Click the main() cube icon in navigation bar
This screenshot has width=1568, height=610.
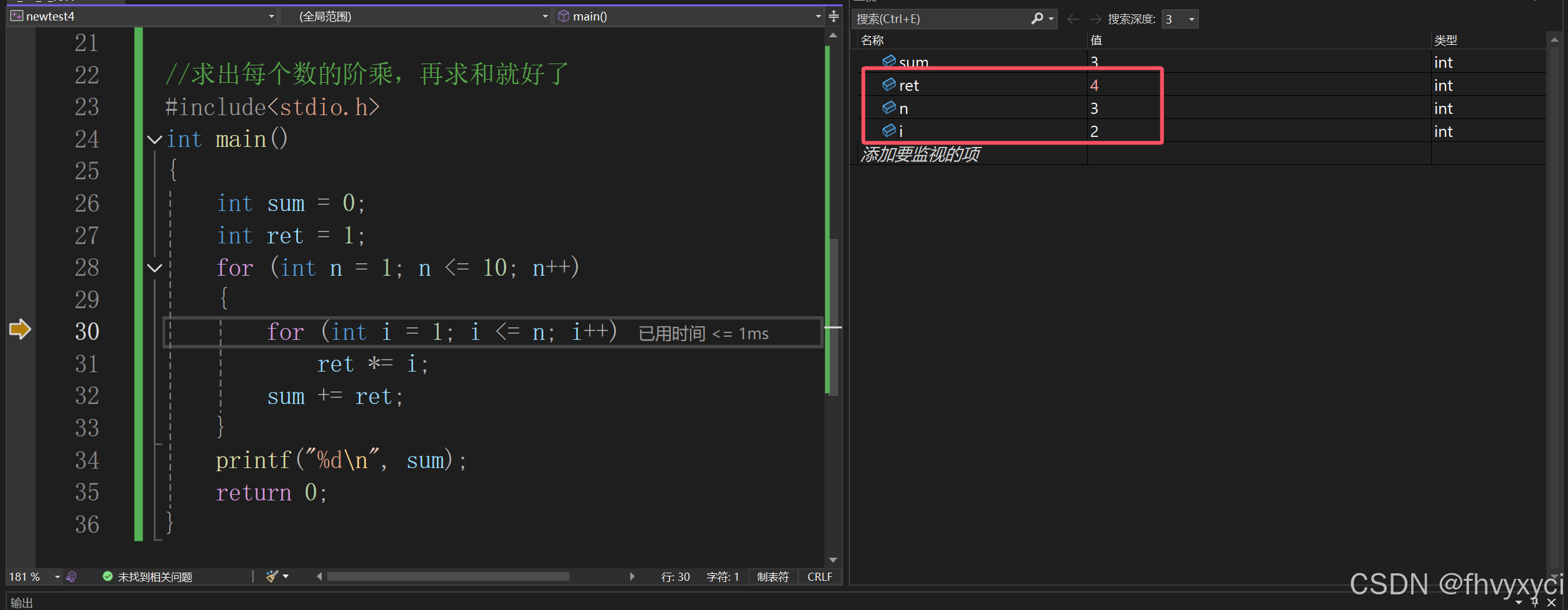click(564, 16)
